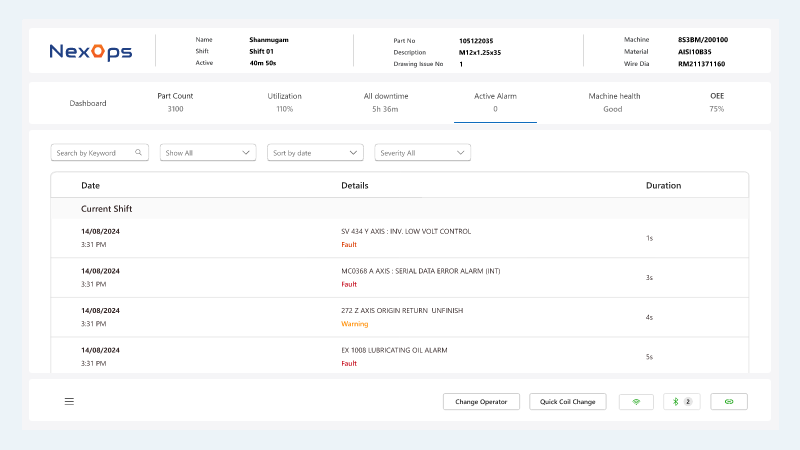
Task: Select the Active Alarm tab
Action: [495, 102]
